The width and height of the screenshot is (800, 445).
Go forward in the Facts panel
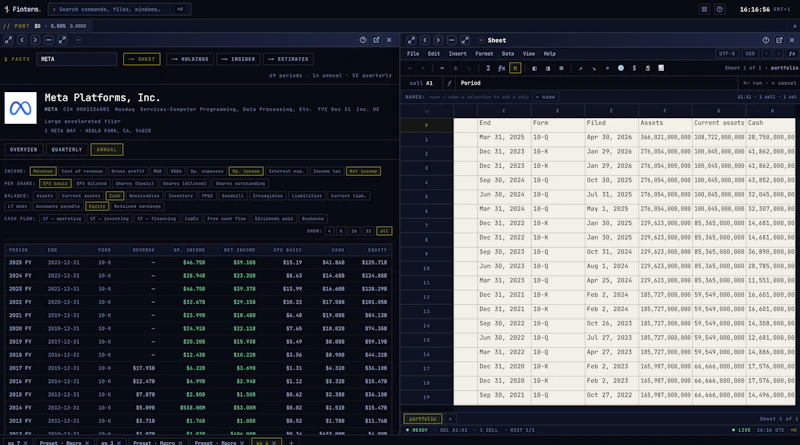pos(35,40)
